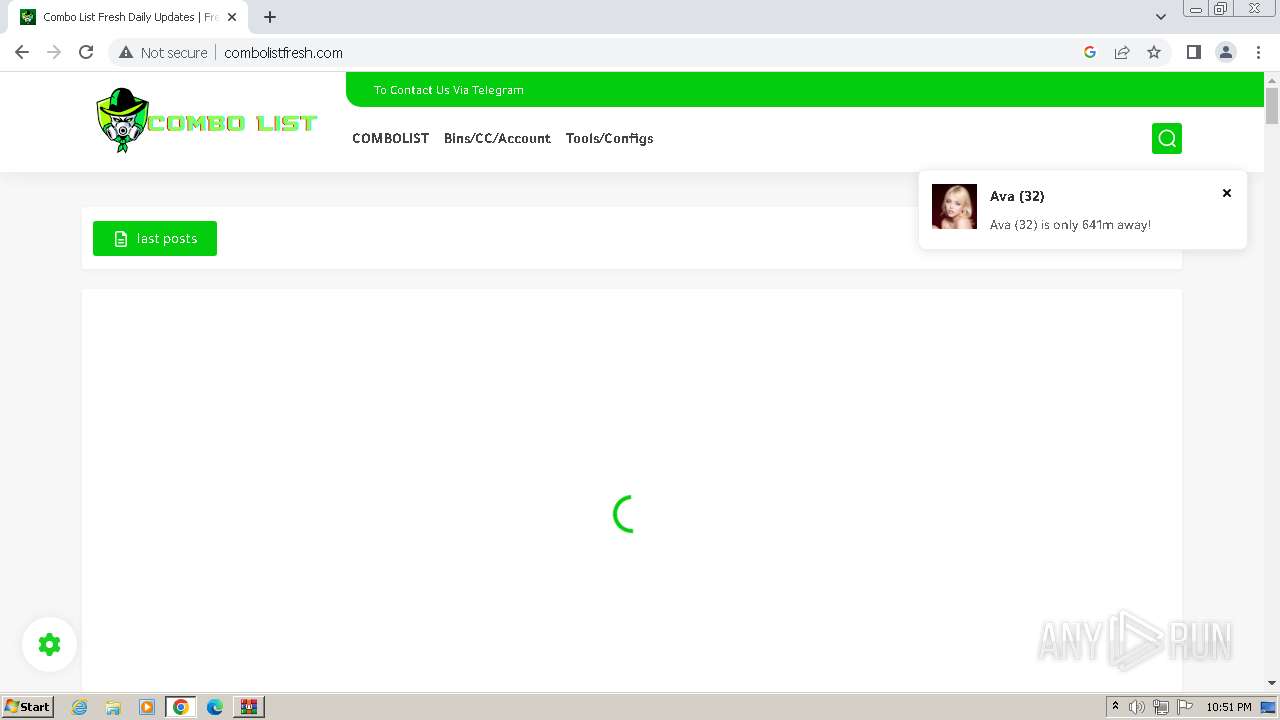This screenshot has width=1280, height=720.
Task: Open Chrome's three-dot menu
Action: (x=1258, y=52)
